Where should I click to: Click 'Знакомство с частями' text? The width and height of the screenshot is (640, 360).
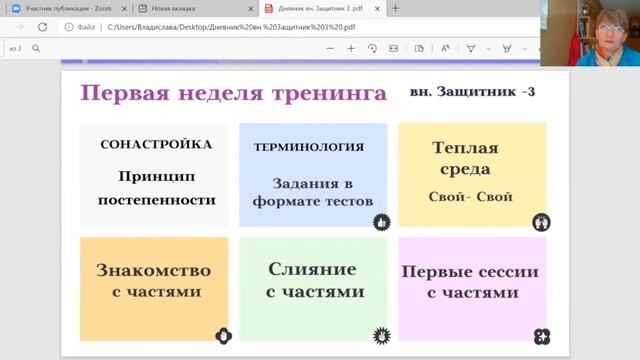click(x=154, y=281)
